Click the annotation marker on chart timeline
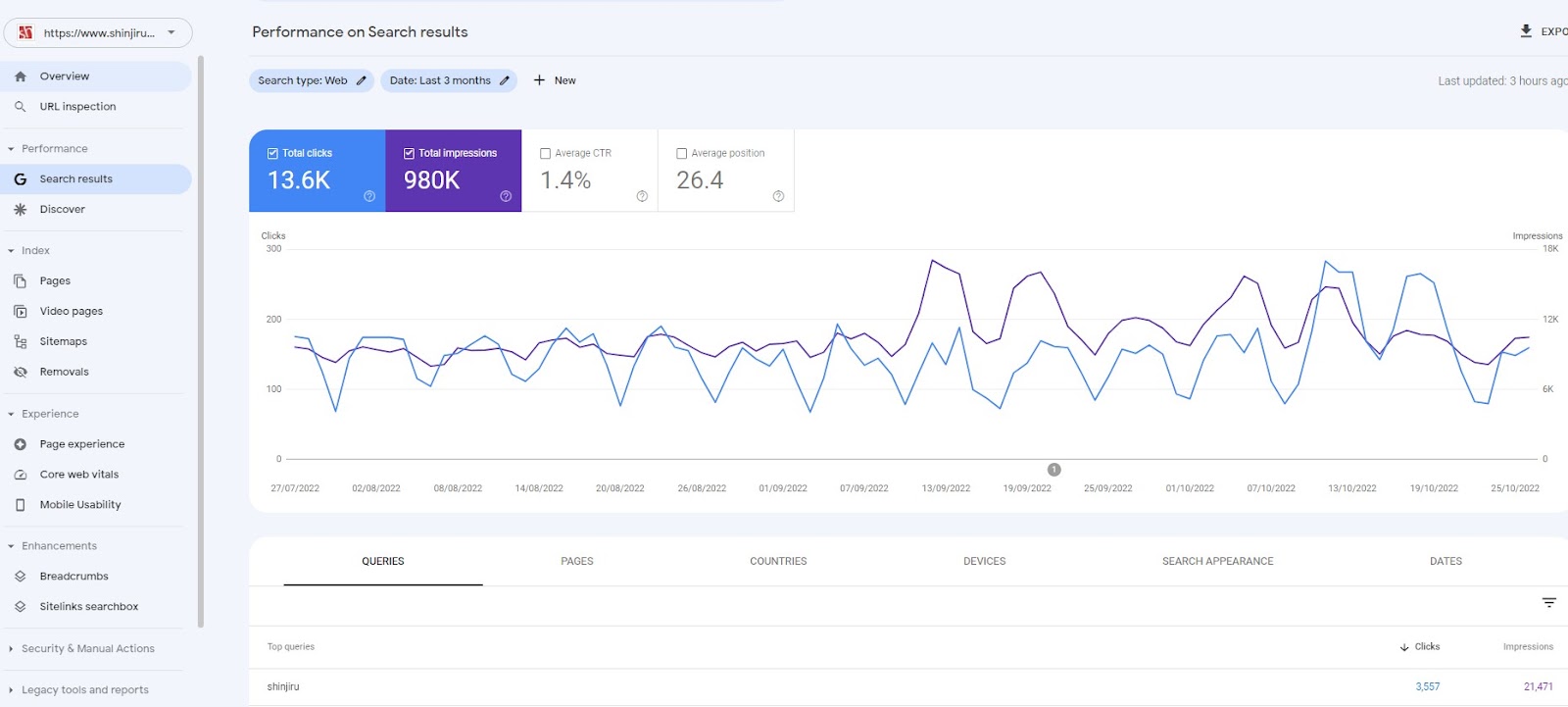1568x707 pixels. point(1054,470)
